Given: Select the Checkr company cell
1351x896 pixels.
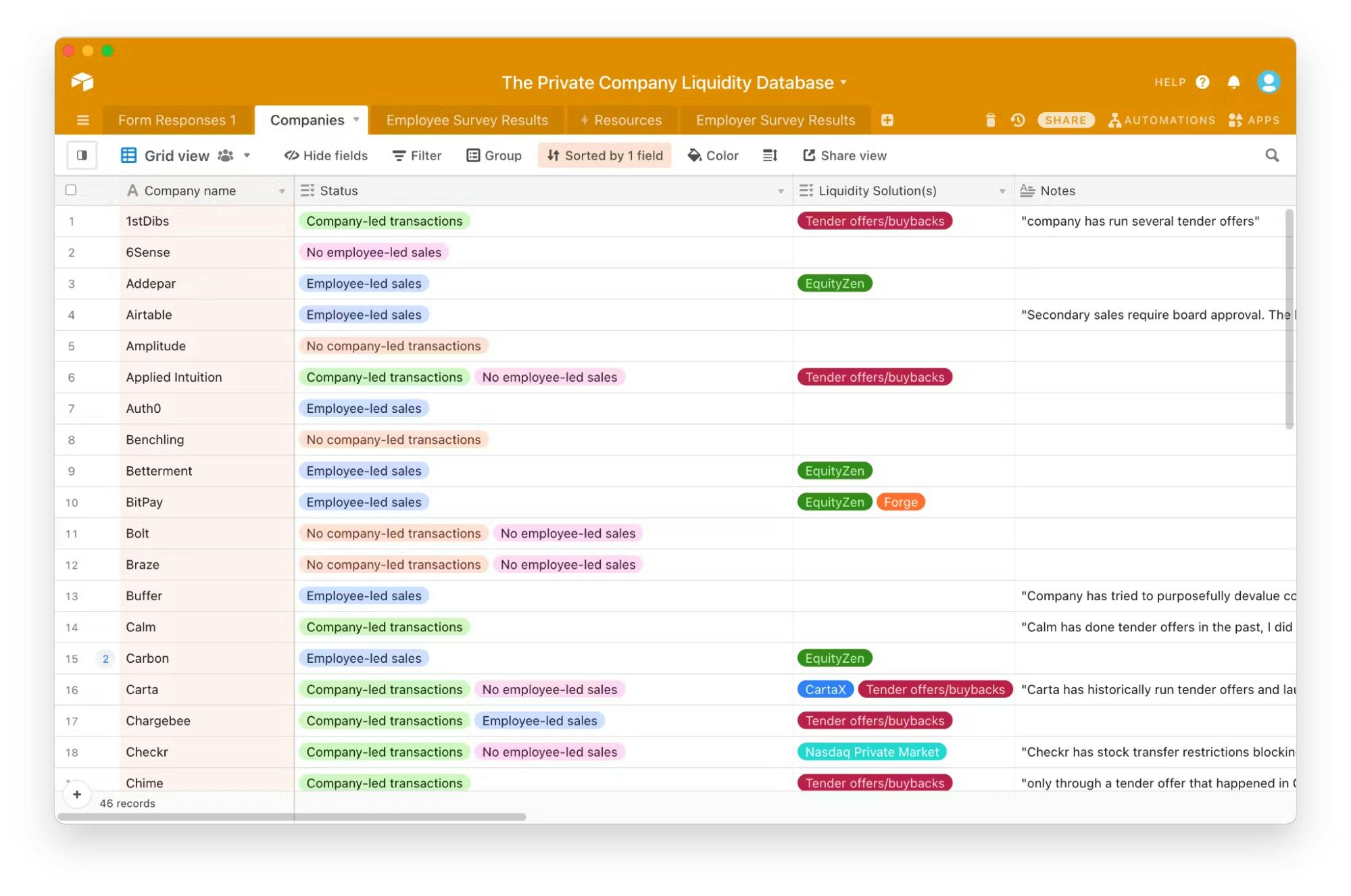Looking at the screenshot, I should (x=207, y=752).
